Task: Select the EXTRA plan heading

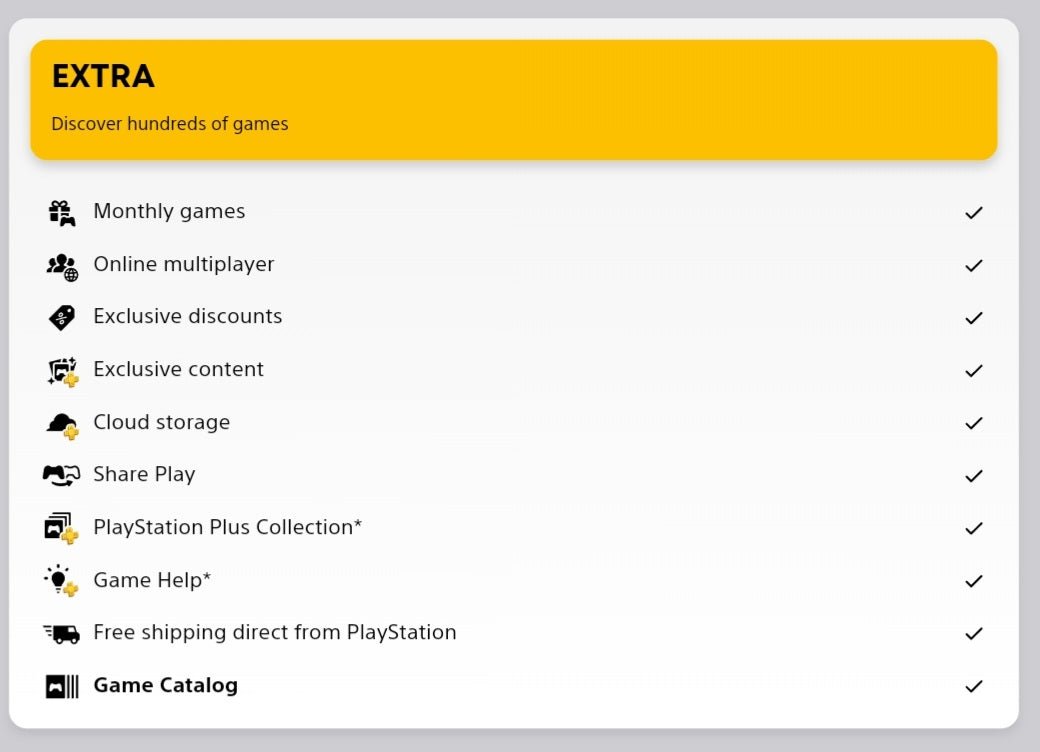Action: (103, 76)
